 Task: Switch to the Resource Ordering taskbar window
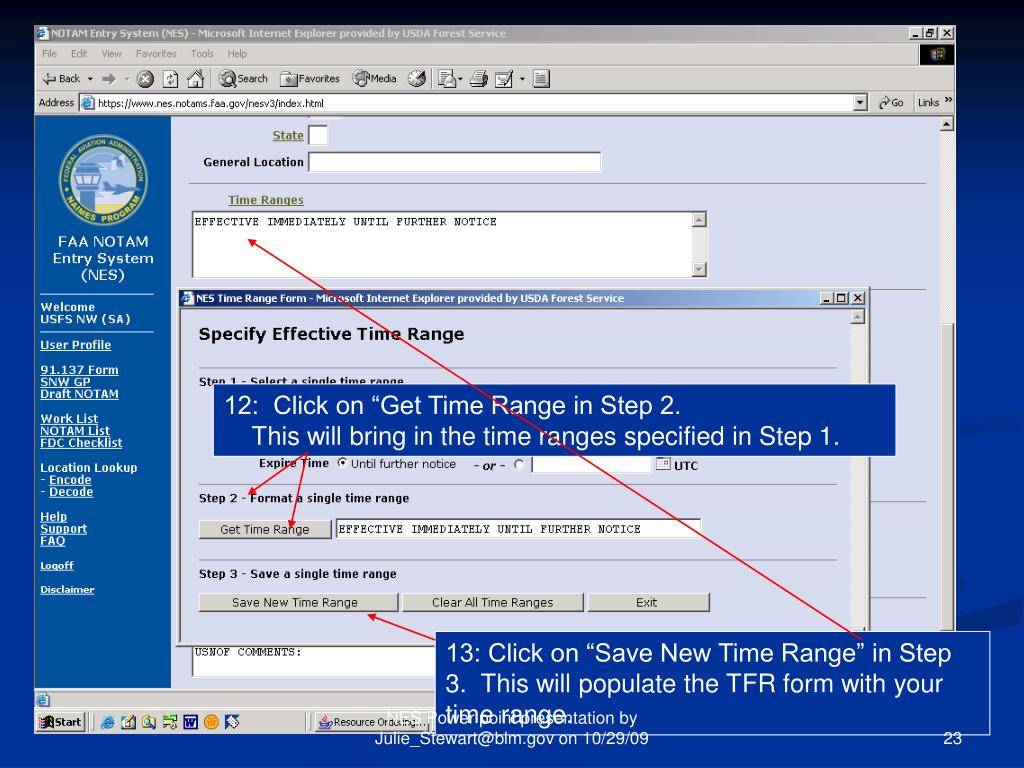click(370, 722)
